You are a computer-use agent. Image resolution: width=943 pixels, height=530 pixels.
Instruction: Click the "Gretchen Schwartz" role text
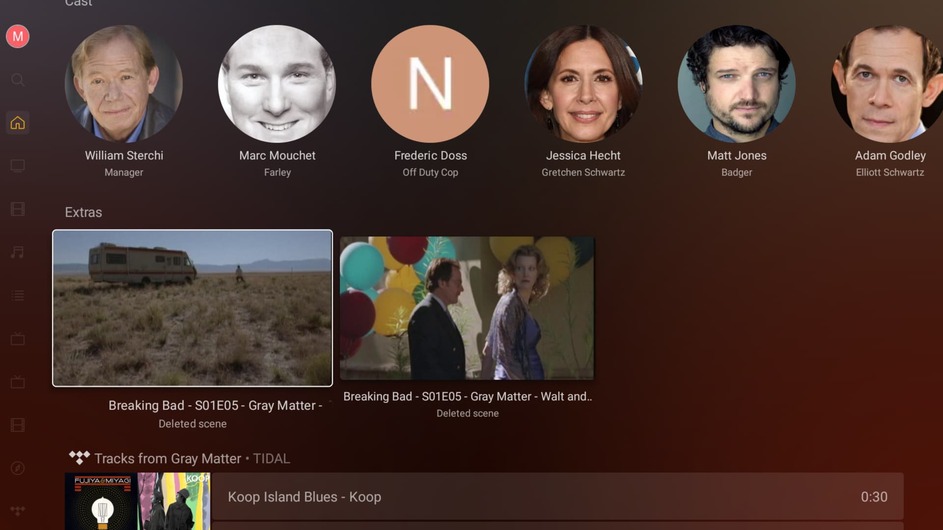[x=583, y=172]
